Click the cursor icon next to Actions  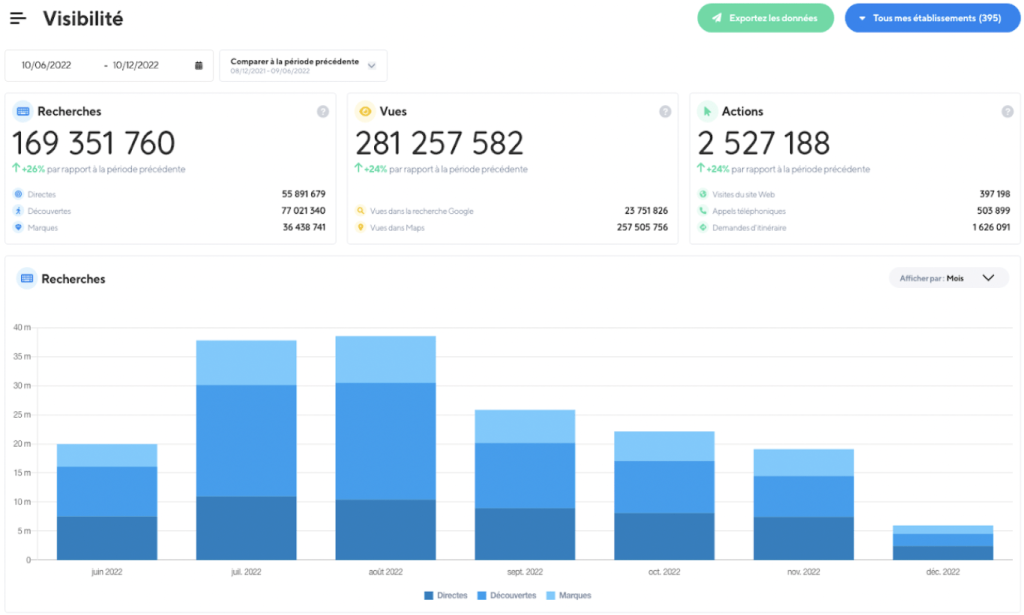pyautogui.click(x=707, y=112)
